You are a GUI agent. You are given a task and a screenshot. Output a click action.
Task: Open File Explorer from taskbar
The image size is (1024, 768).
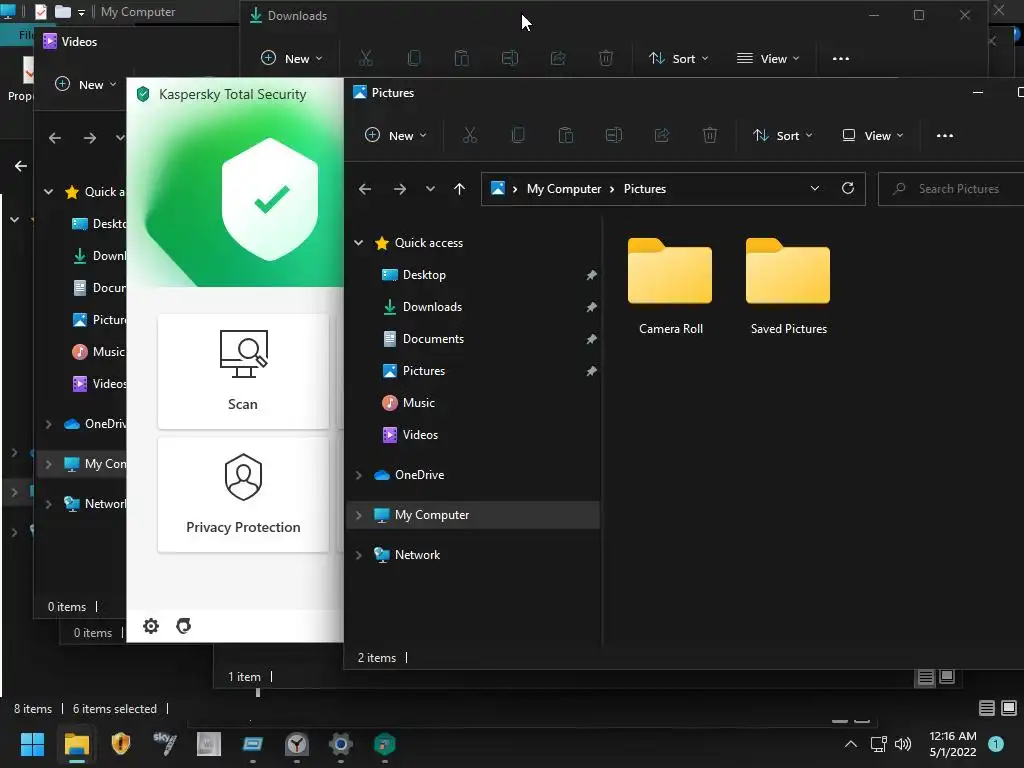pos(76,744)
